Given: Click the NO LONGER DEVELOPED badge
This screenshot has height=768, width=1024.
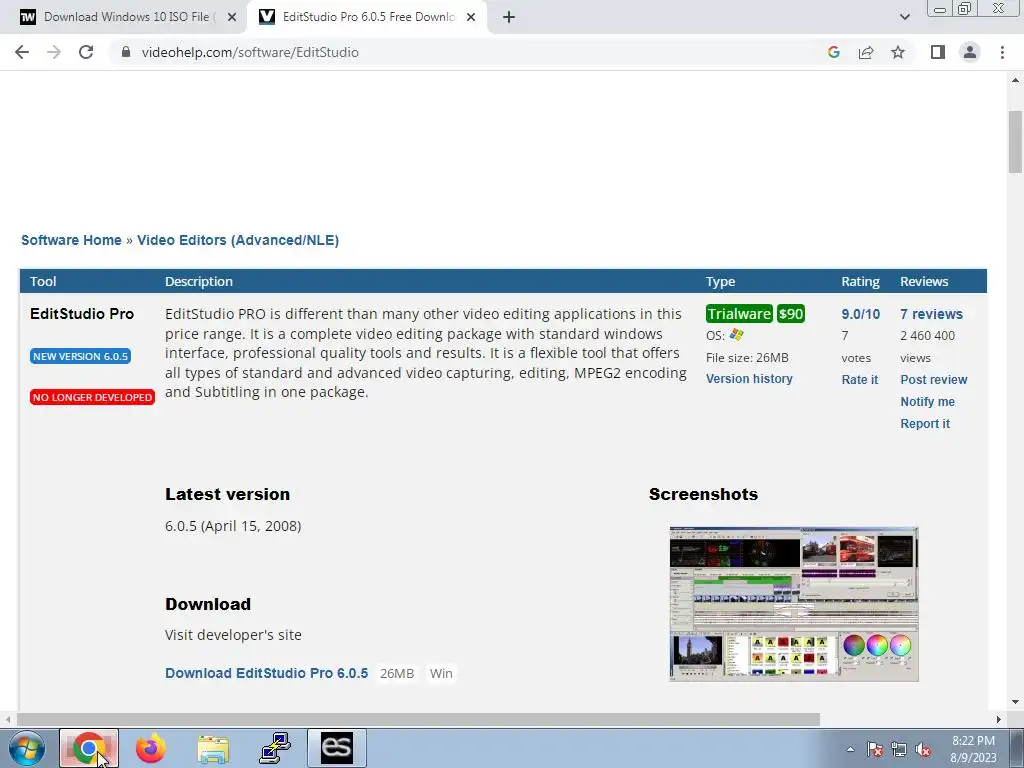Looking at the screenshot, I should pyautogui.click(x=92, y=397).
